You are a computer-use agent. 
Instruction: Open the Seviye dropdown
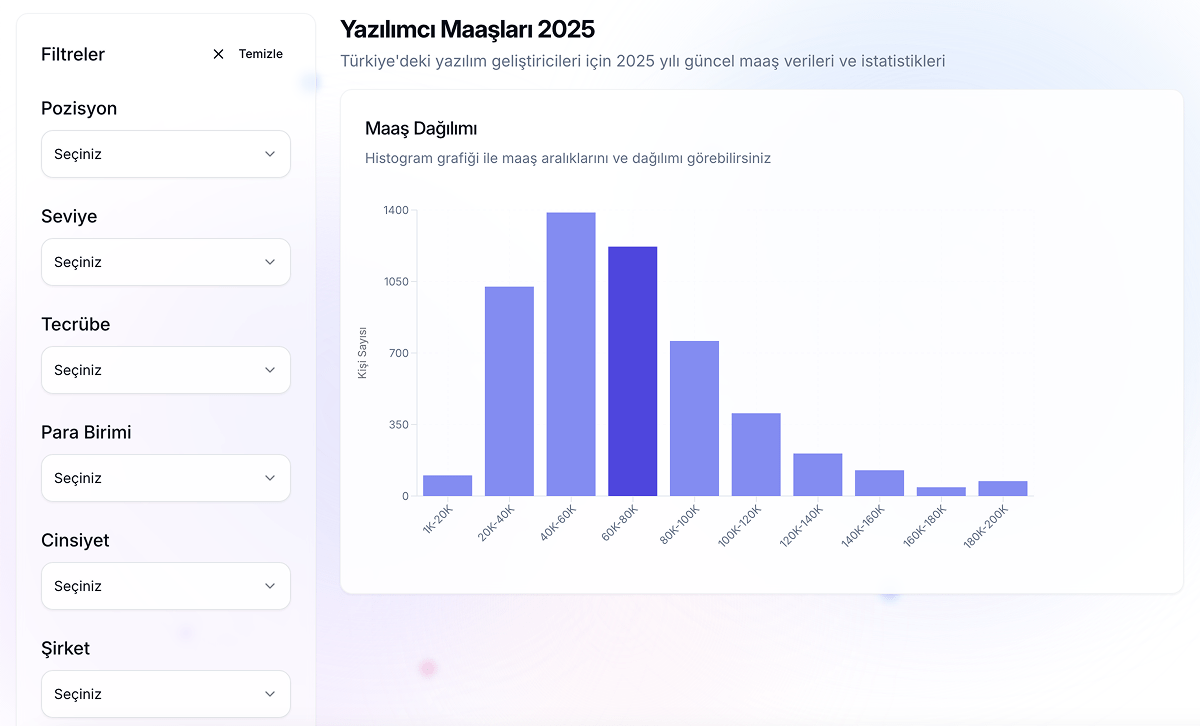click(x=165, y=262)
